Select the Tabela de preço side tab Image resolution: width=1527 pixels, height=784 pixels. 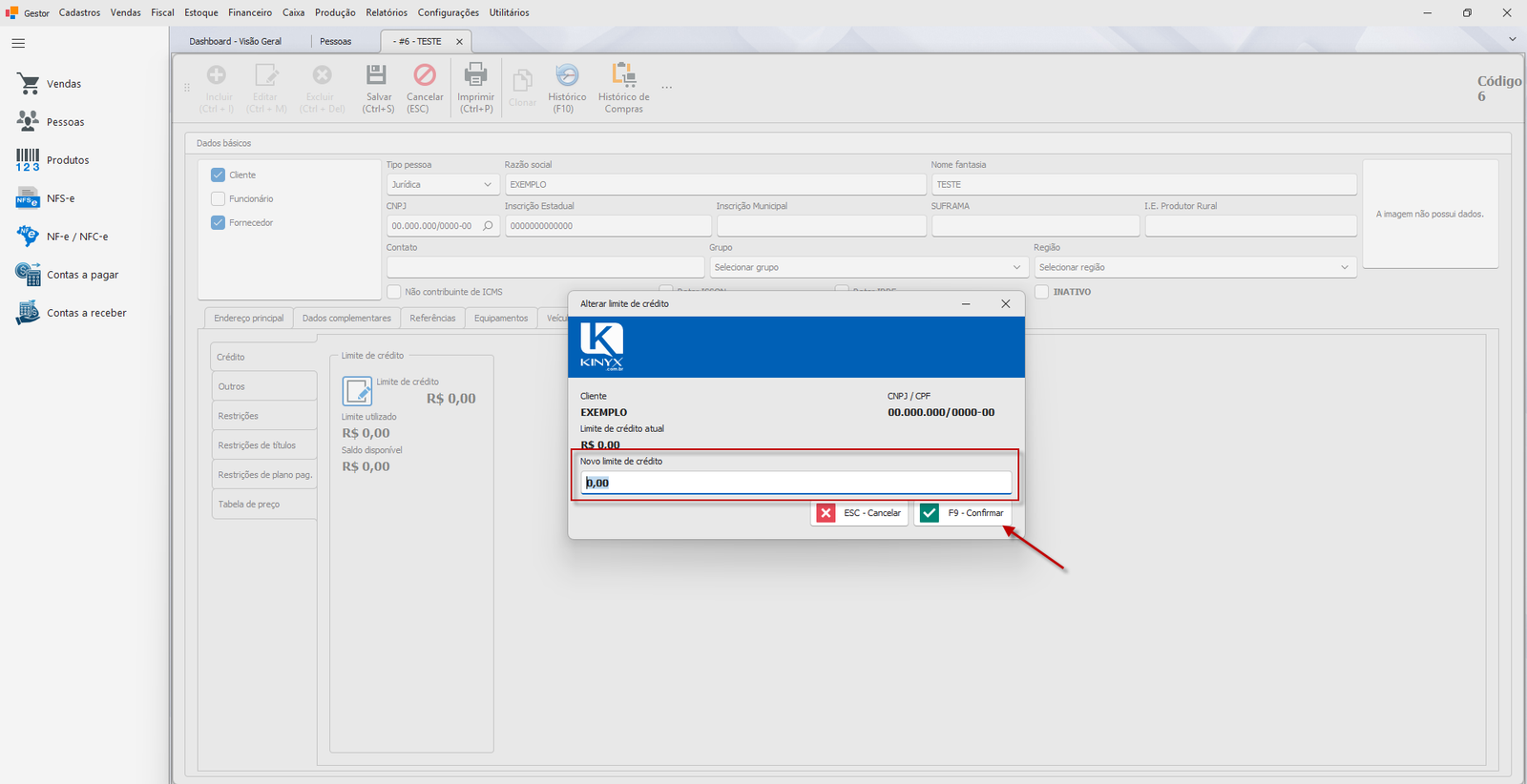[263, 505]
